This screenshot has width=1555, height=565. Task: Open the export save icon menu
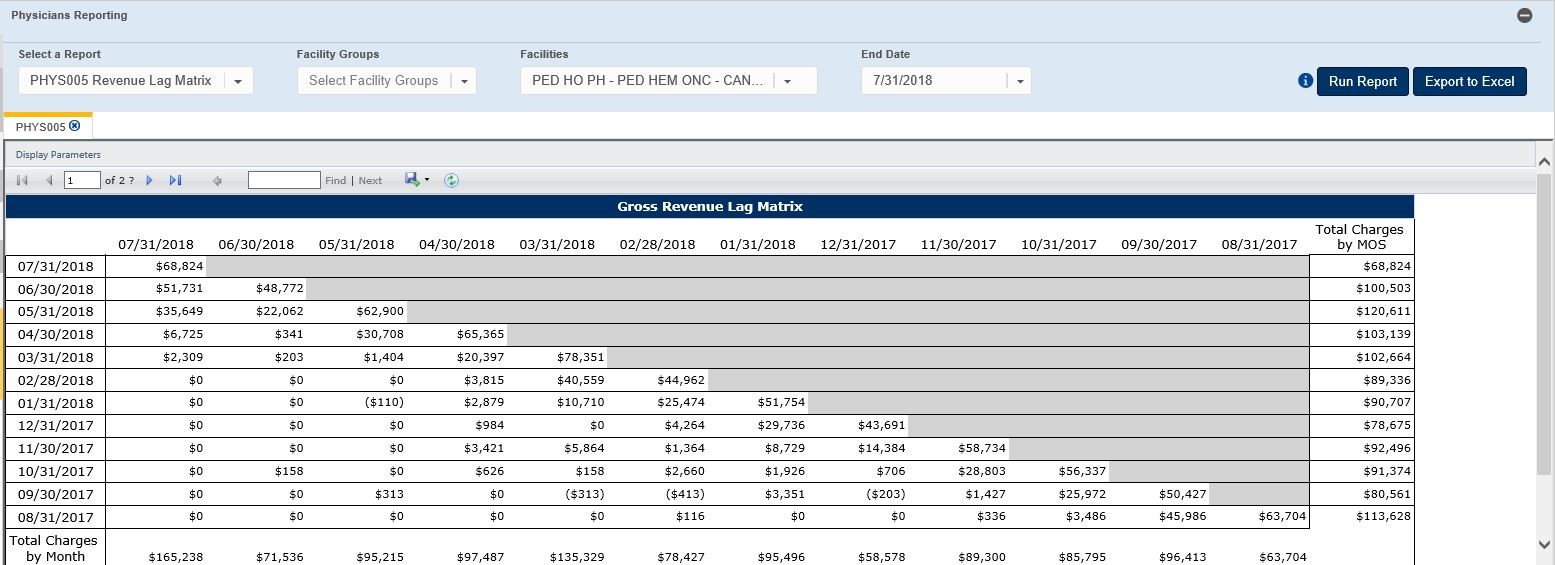(x=416, y=180)
